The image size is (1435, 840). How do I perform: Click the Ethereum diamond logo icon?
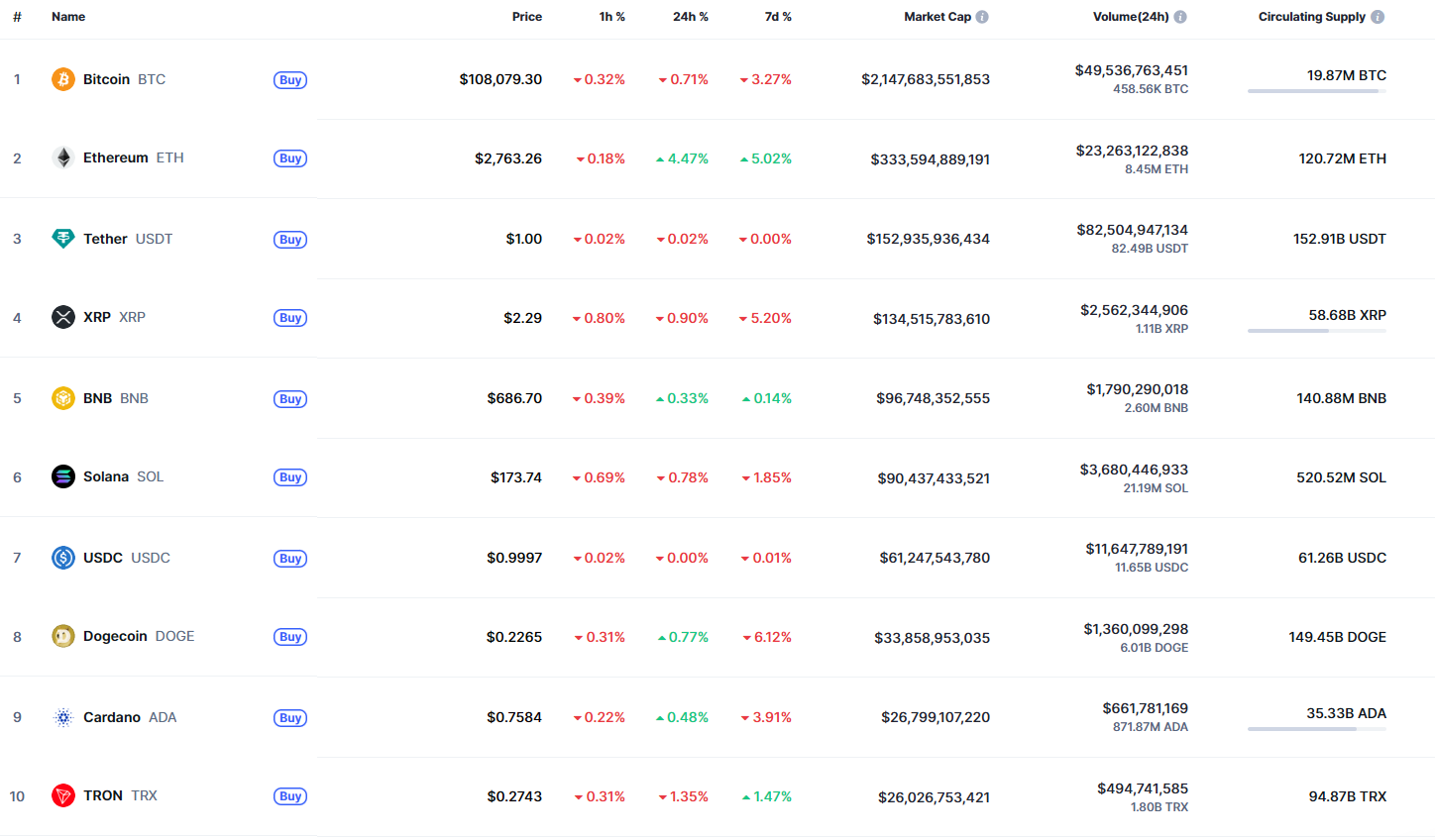pyautogui.click(x=63, y=157)
